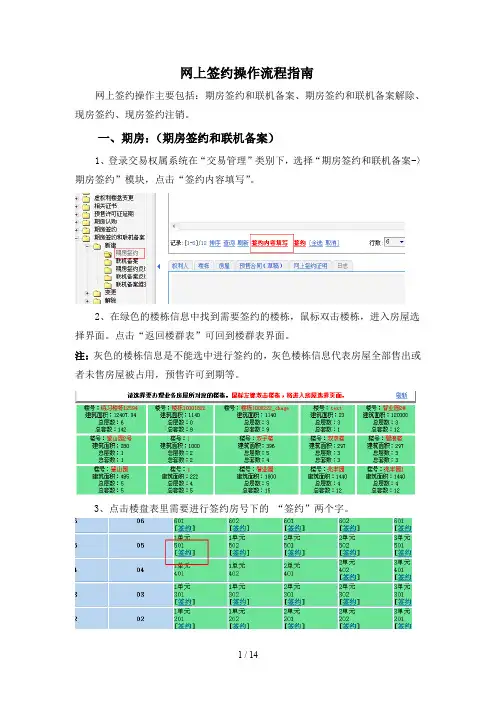Image resolution: width=496 pixels, height=702 pixels.
Task: Expand the 解除 folder in the tree
Action: click(x=87, y=300)
